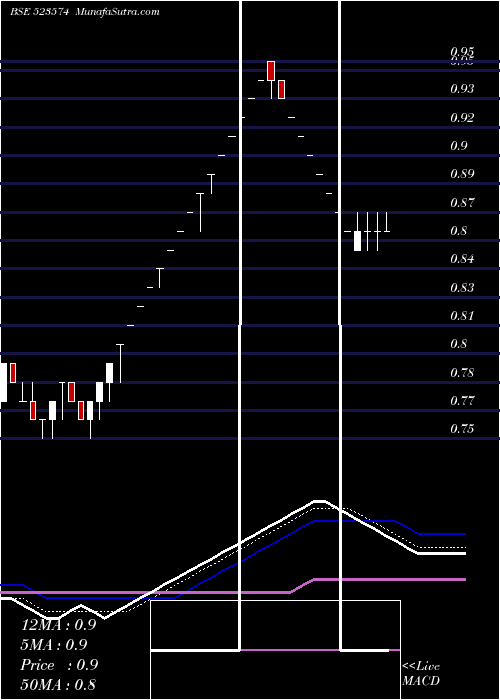Viewport: 500px width, 700px height.
Task: Click the <<Live MACD label
Action: tap(421, 674)
